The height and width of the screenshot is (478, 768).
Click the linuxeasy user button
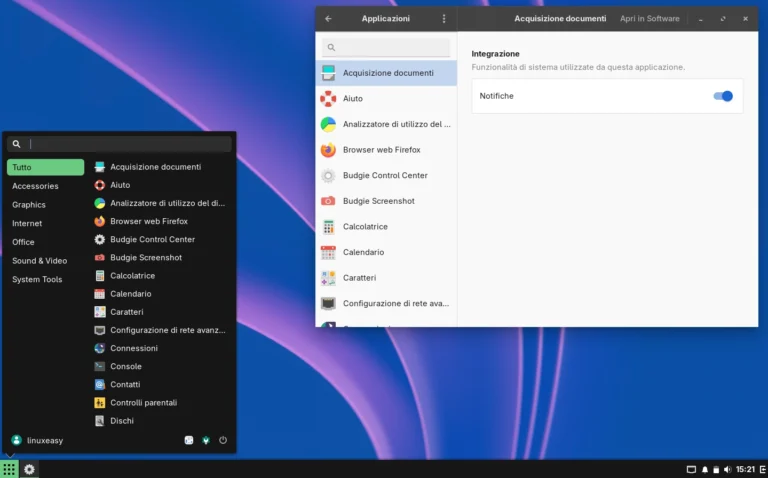pyautogui.click(x=38, y=440)
